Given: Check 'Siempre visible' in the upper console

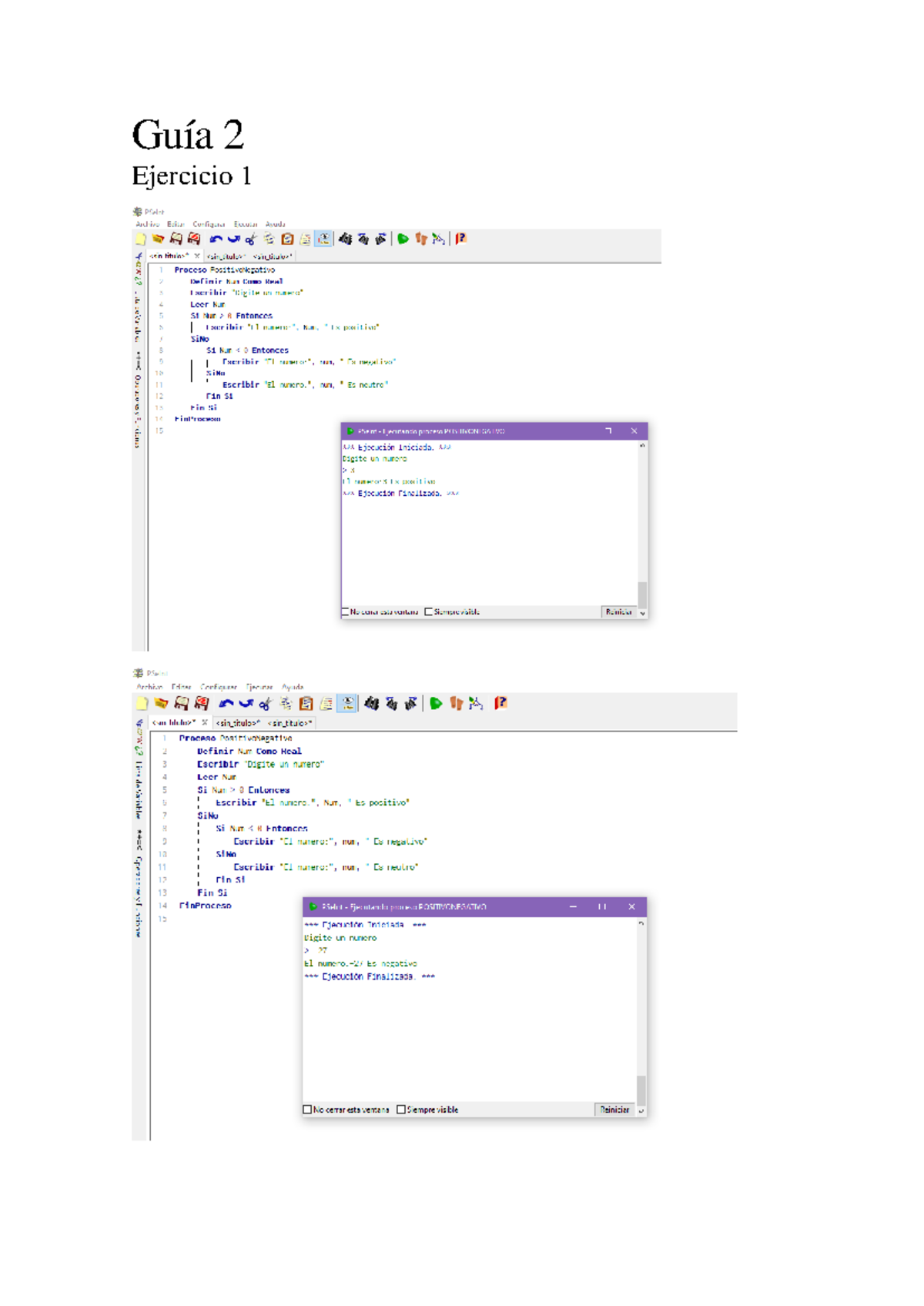Looking at the screenshot, I should (x=429, y=612).
